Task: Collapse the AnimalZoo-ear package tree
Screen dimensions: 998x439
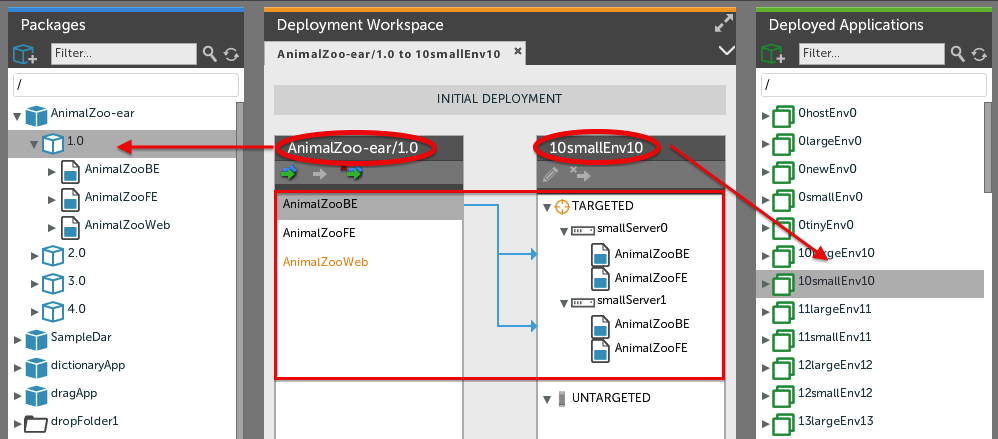Action: [17, 115]
